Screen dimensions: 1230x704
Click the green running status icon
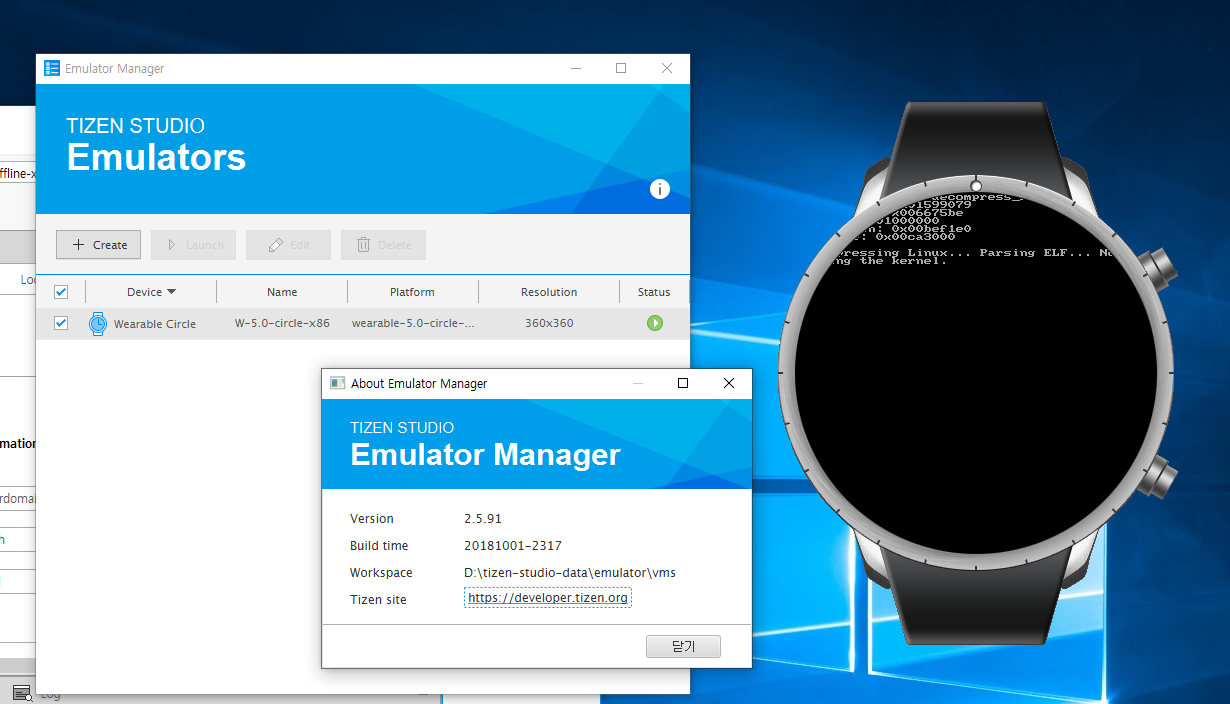point(654,323)
